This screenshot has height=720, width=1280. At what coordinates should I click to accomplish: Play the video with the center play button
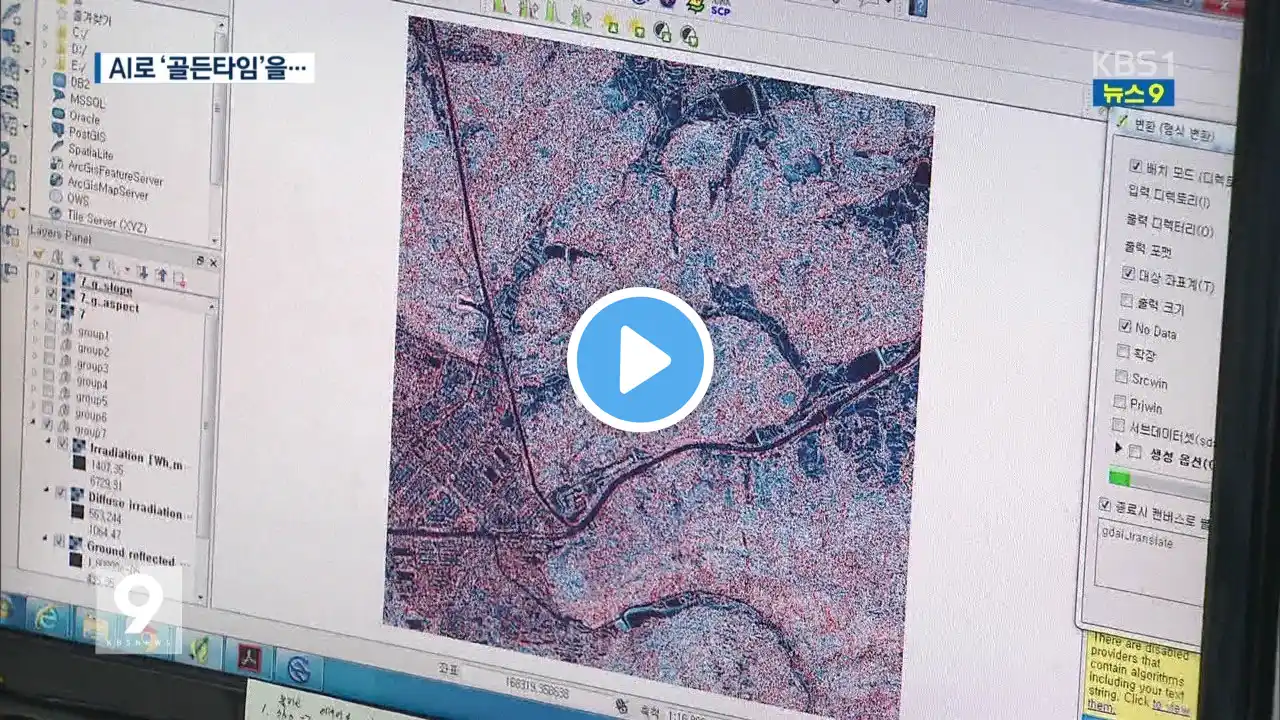640,360
